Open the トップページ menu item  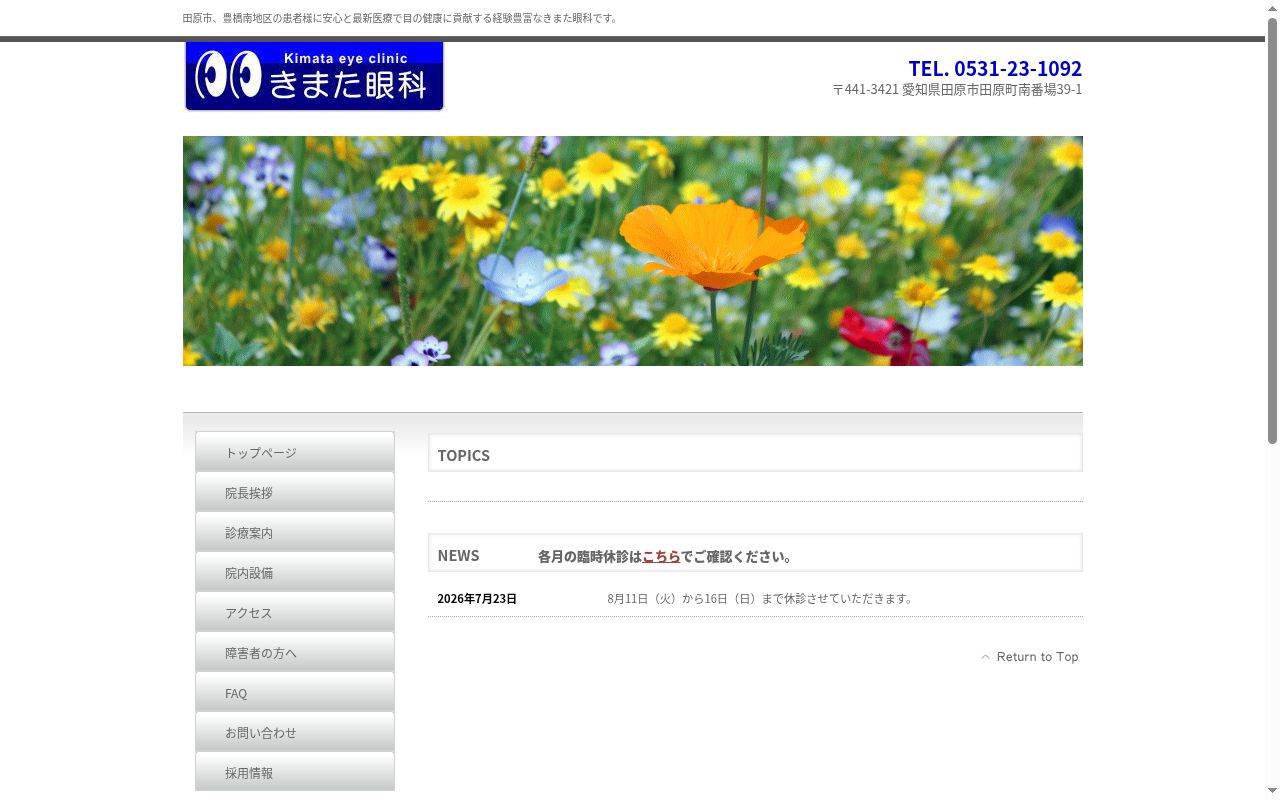pos(295,452)
